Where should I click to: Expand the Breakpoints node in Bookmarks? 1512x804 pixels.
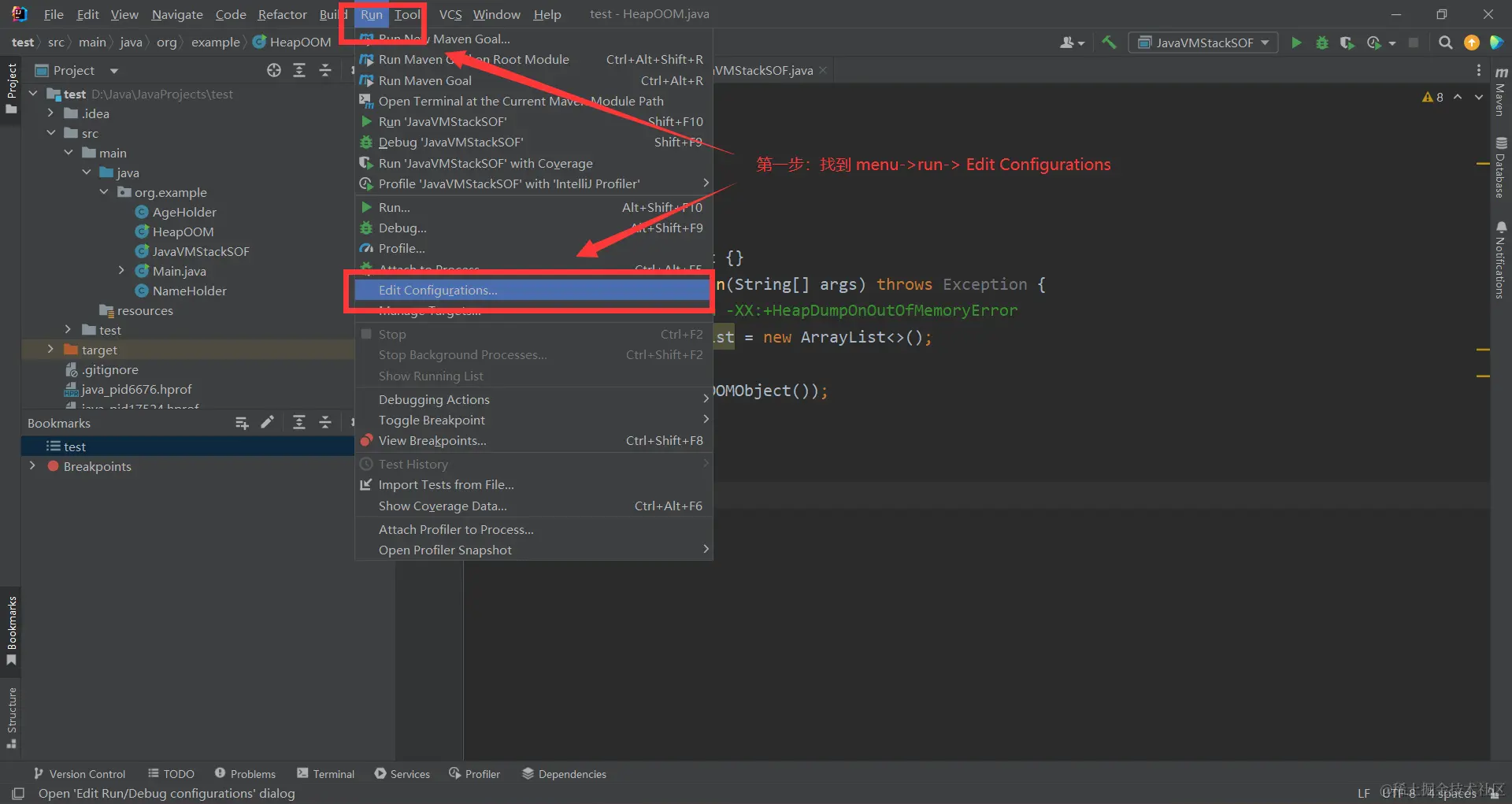32,466
